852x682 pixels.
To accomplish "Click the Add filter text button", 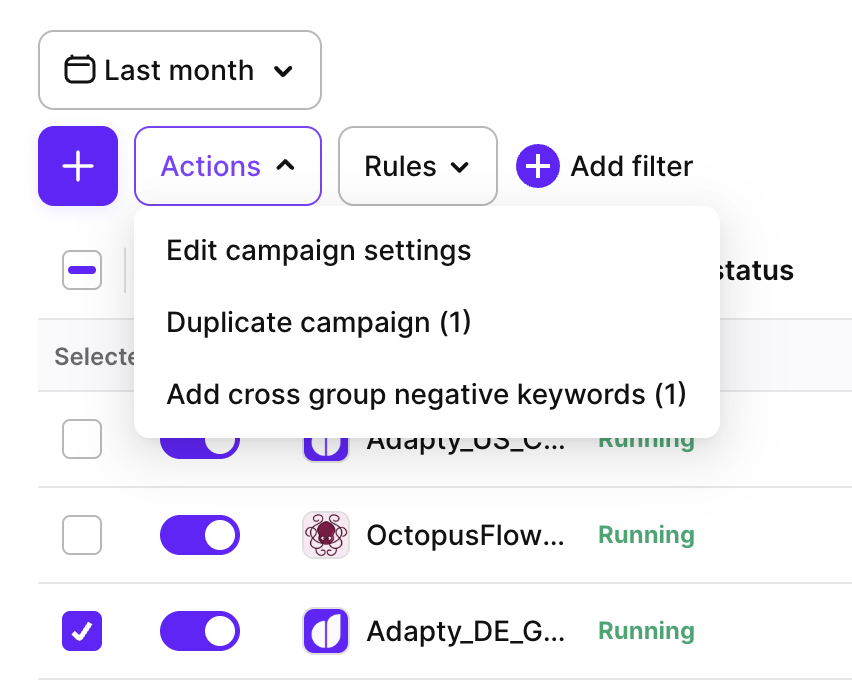I will (631, 166).
